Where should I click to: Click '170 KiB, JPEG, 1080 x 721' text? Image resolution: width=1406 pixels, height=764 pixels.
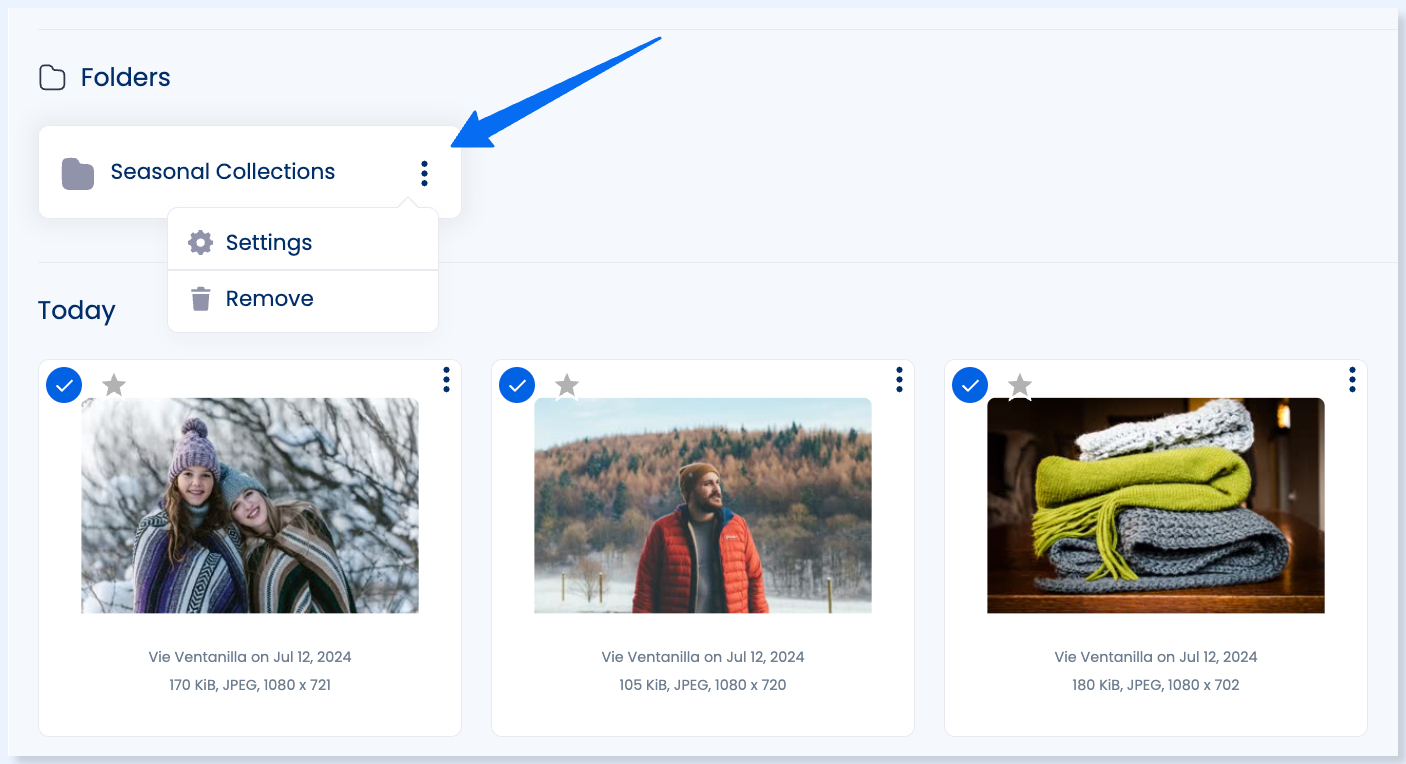click(250, 685)
